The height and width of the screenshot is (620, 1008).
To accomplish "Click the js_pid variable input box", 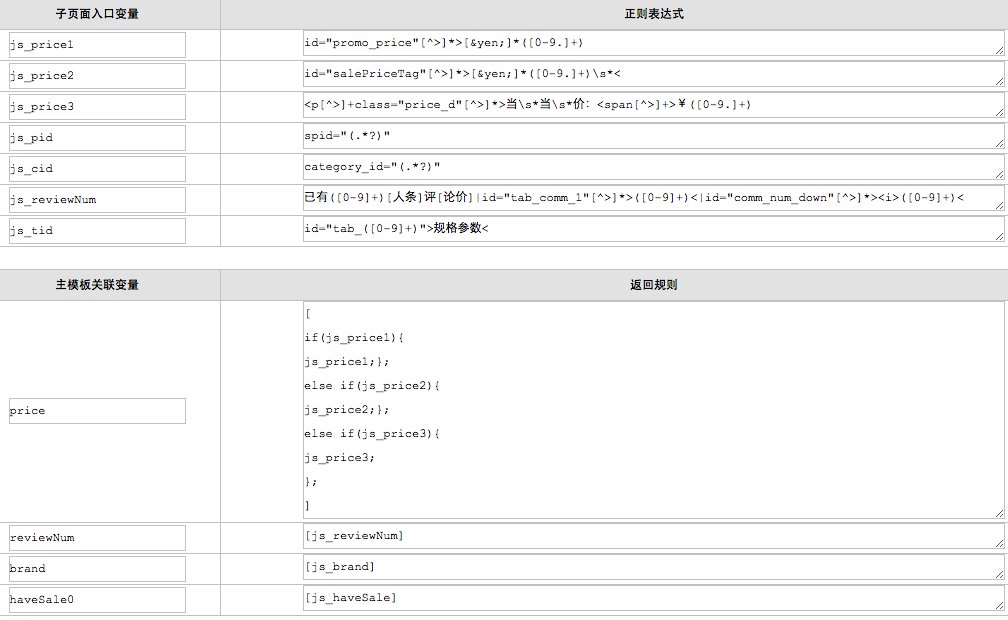I will 97,138.
